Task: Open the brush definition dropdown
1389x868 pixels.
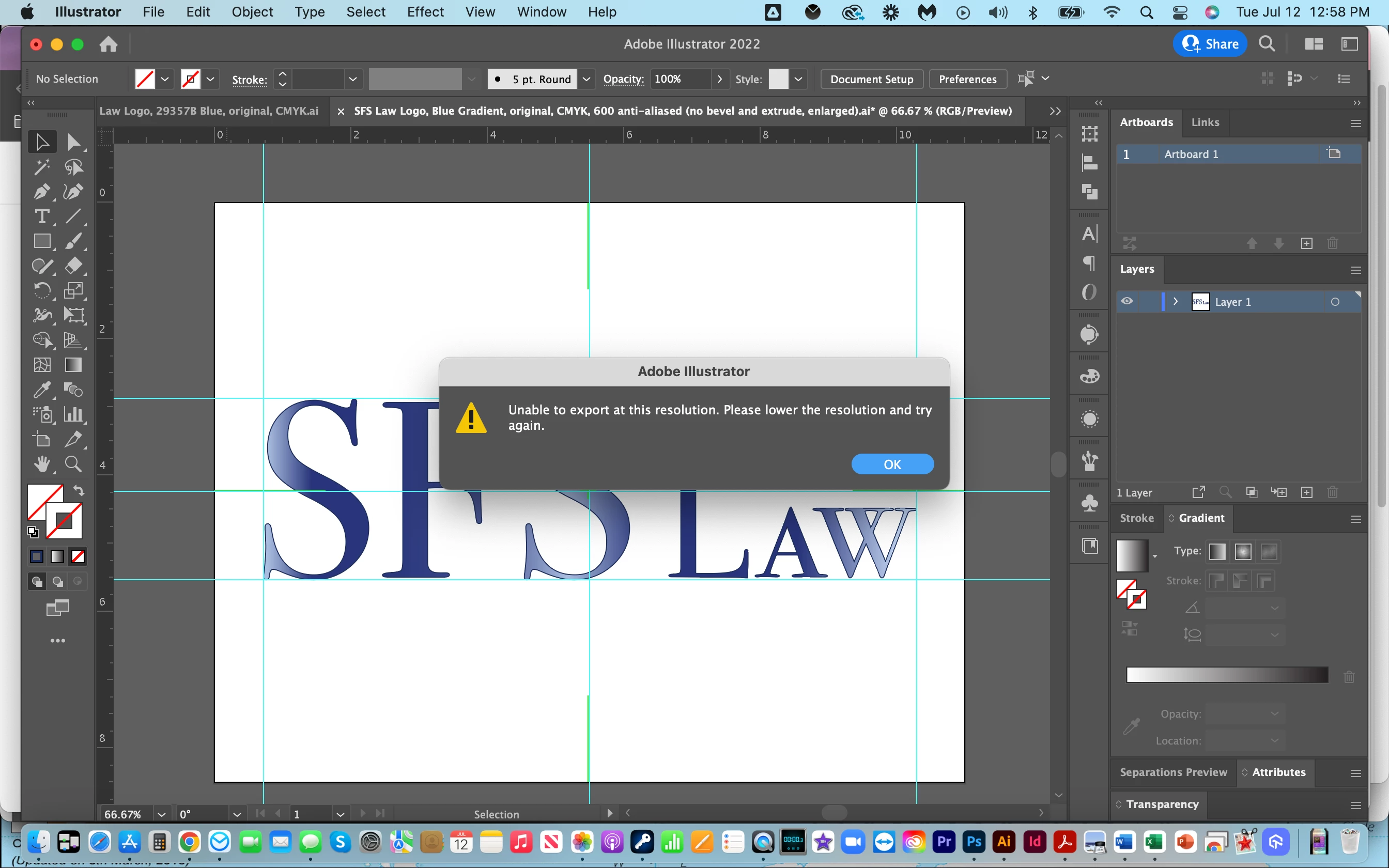Action: 586,79
